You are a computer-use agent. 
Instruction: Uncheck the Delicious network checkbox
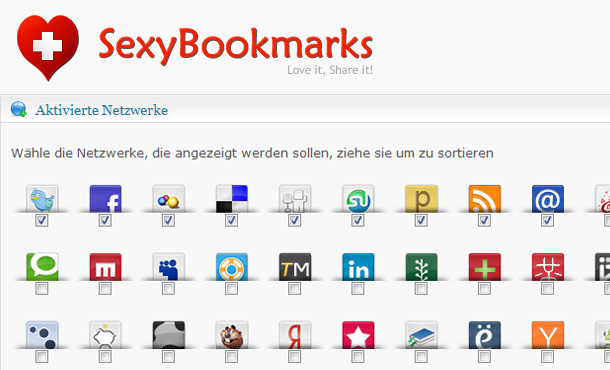pyautogui.click(x=231, y=221)
